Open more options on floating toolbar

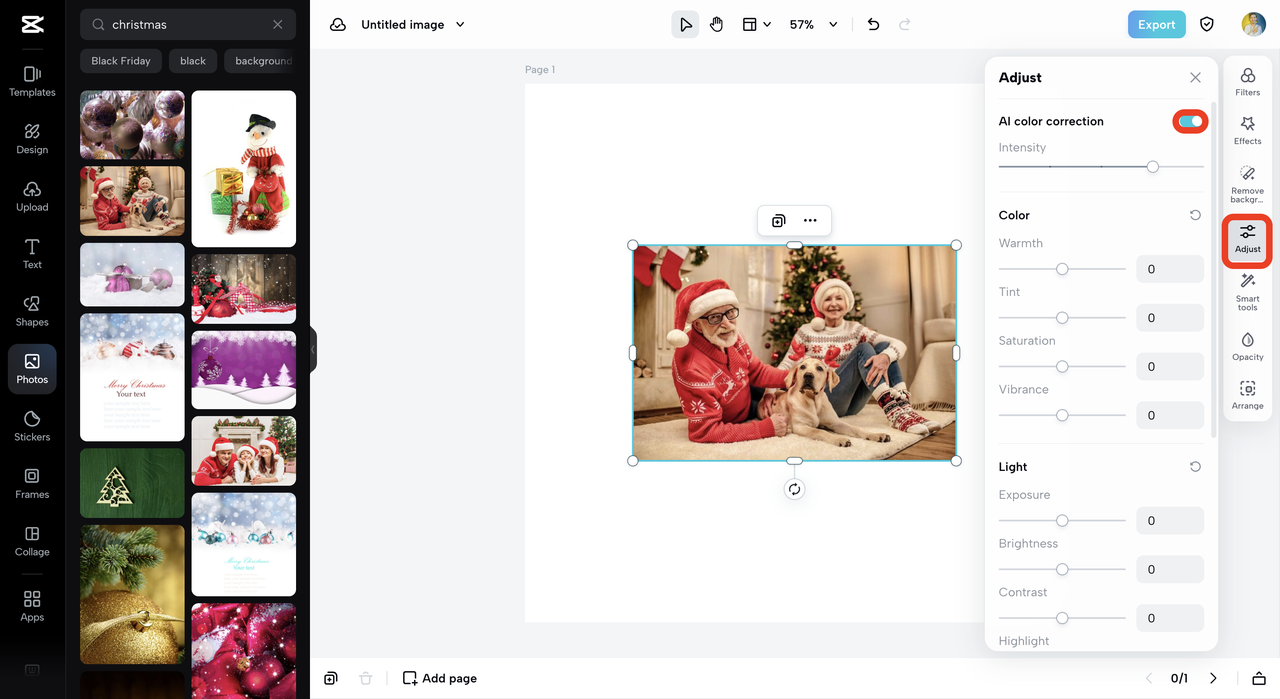[x=810, y=221]
